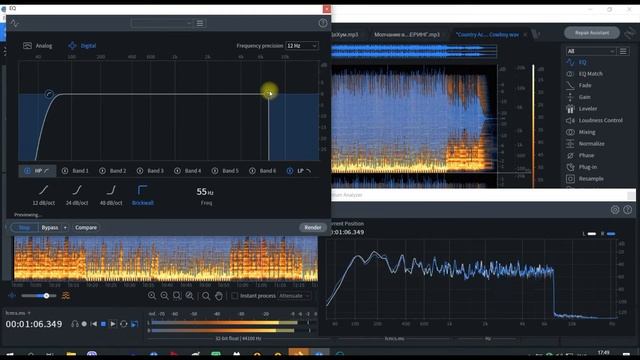
Task: Click the transport play button
Action: tap(113, 324)
